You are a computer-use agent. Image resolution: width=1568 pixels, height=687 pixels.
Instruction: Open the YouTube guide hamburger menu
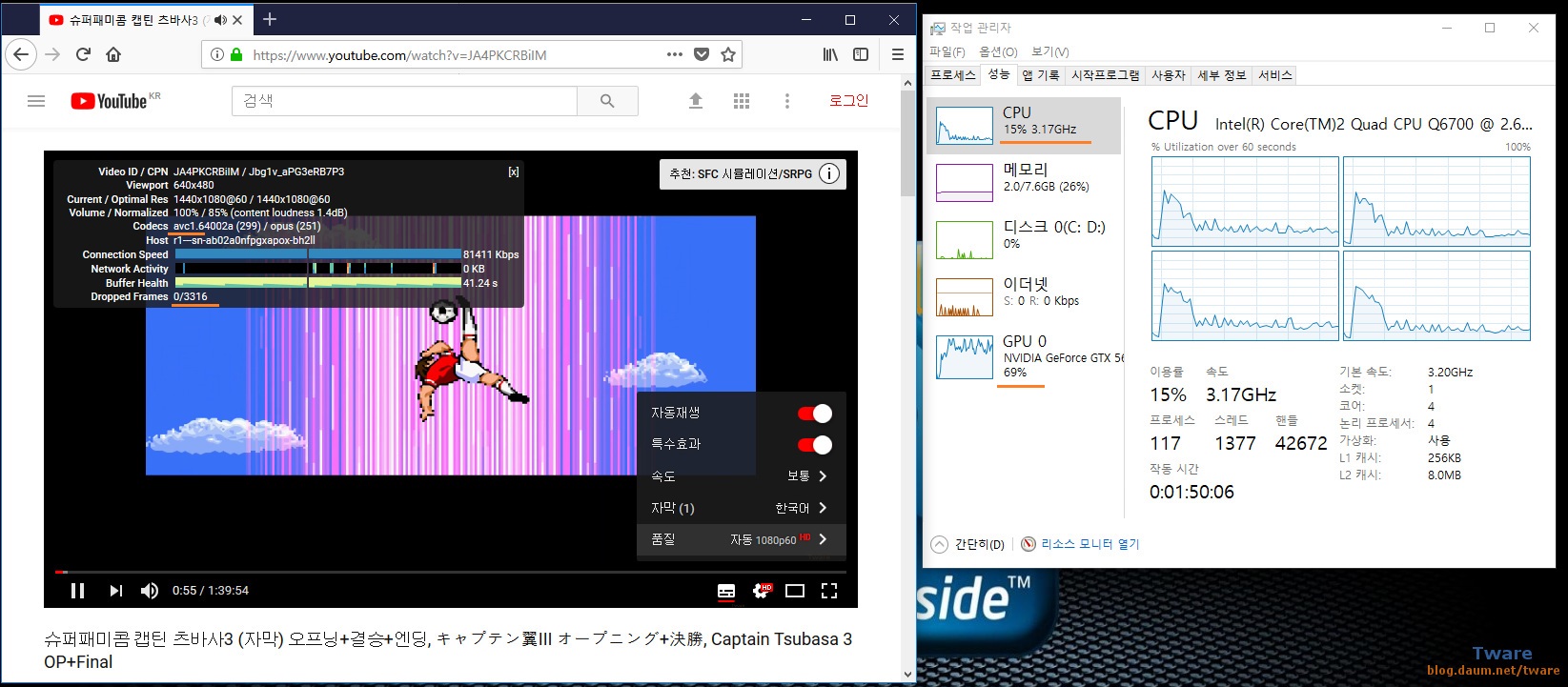36,101
